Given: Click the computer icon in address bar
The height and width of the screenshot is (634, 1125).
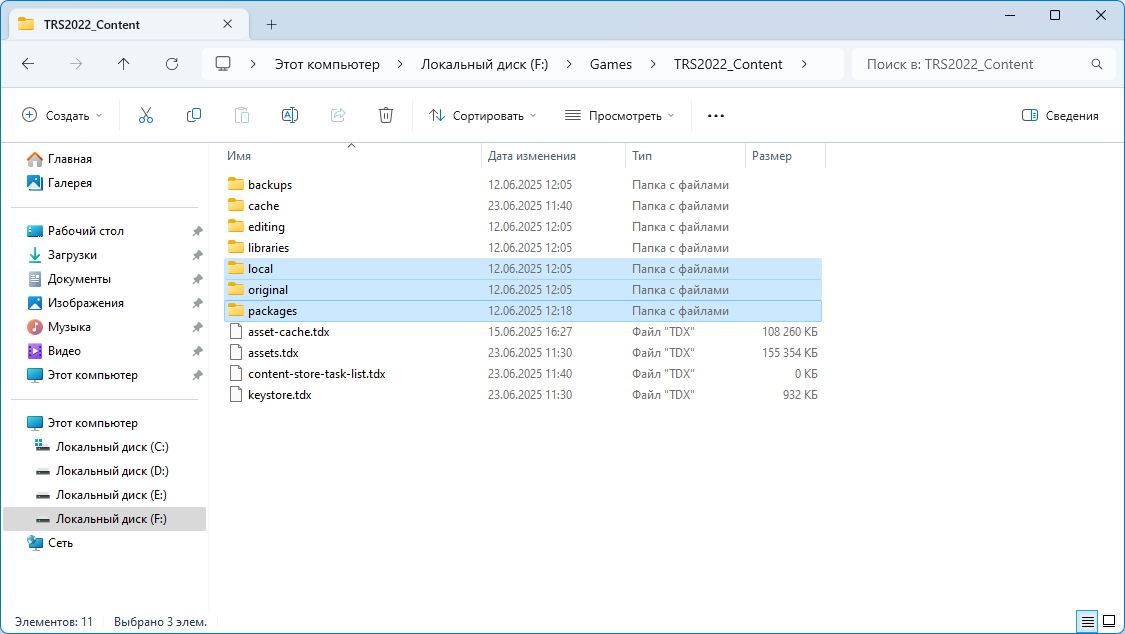Looking at the screenshot, I should [223, 64].
